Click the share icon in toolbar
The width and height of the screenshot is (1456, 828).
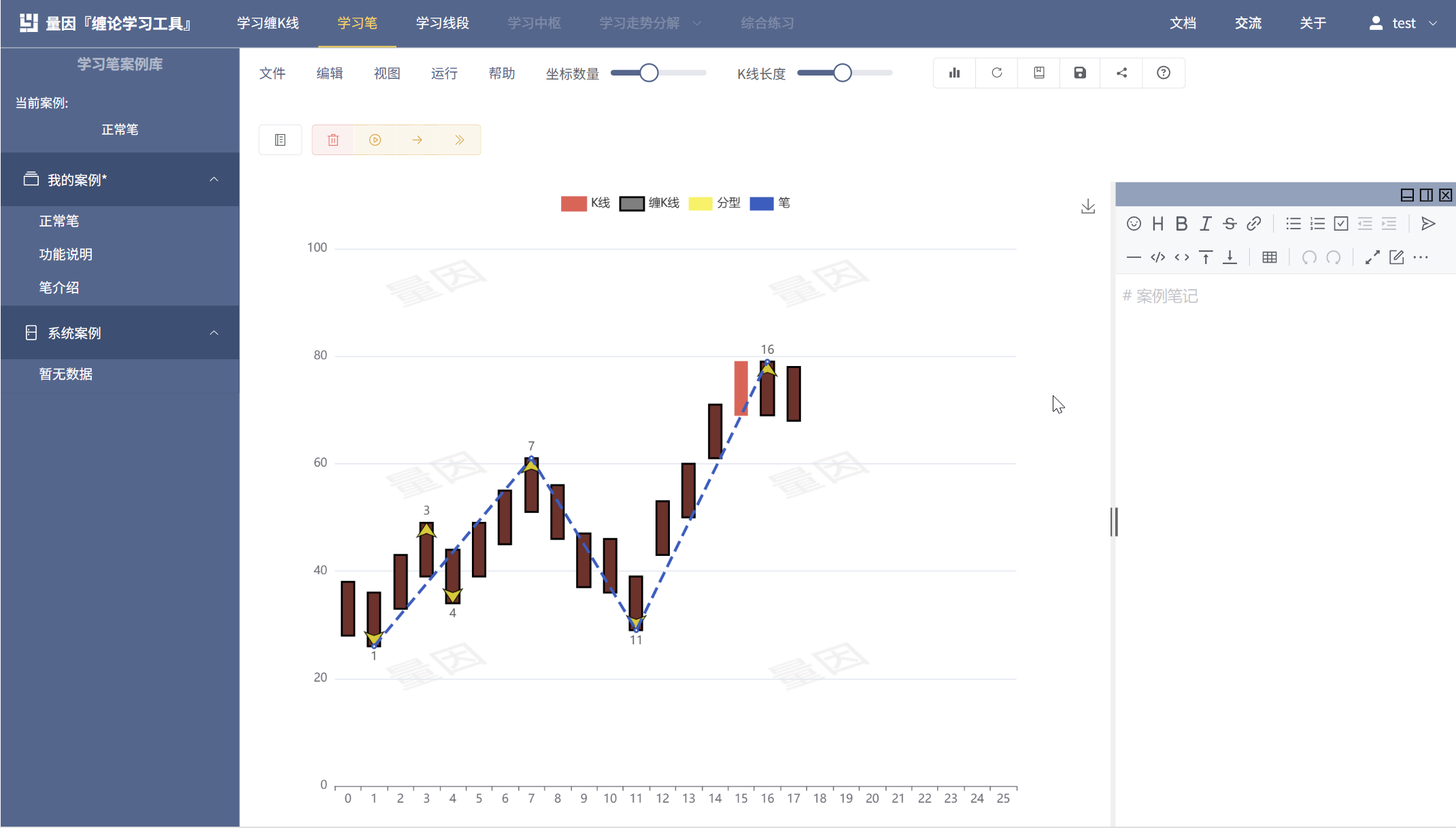[x=1122, y=73]
